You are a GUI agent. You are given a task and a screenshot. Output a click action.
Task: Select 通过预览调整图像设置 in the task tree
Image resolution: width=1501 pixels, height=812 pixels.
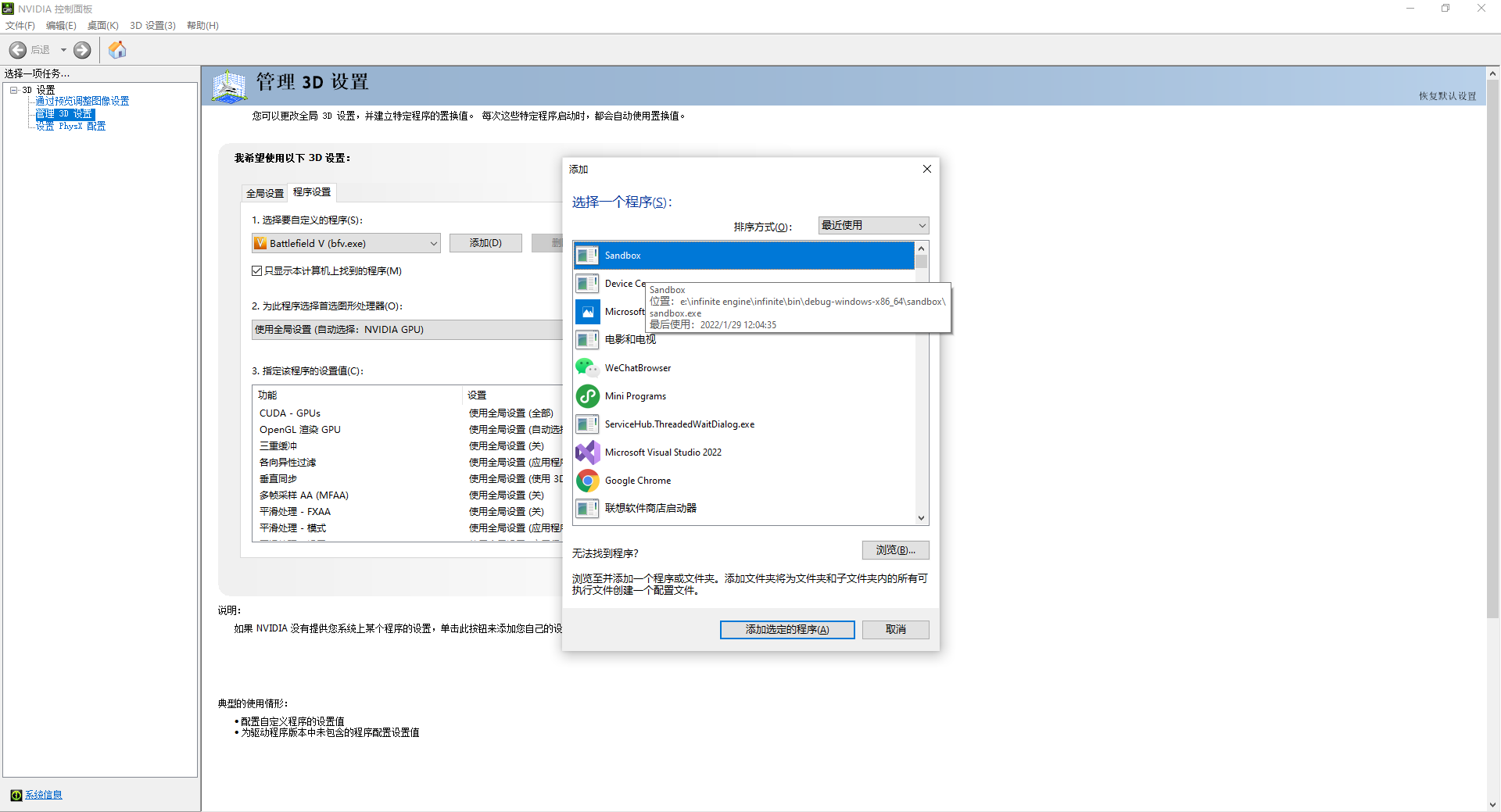[82, 102]
